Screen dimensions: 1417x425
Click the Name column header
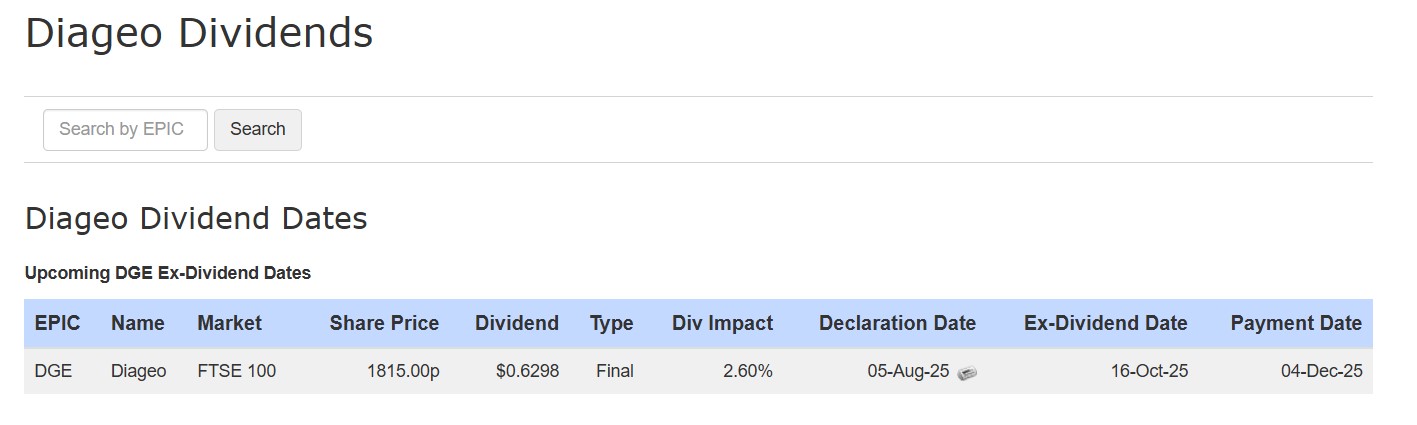(x=137, y=323)
